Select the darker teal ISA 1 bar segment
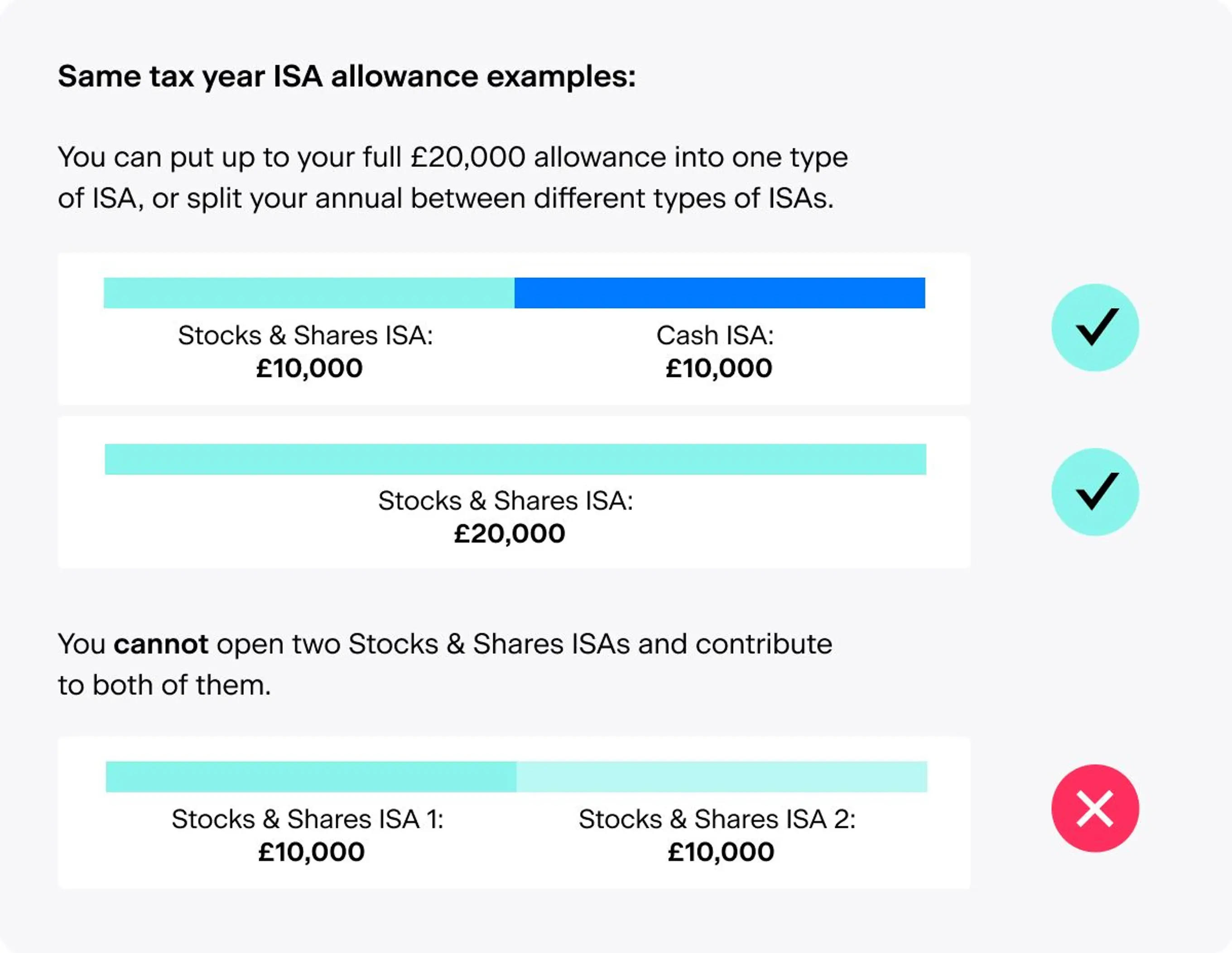Image resolution: width=1232 pixels, height=953 pixels. pos(311,776)
